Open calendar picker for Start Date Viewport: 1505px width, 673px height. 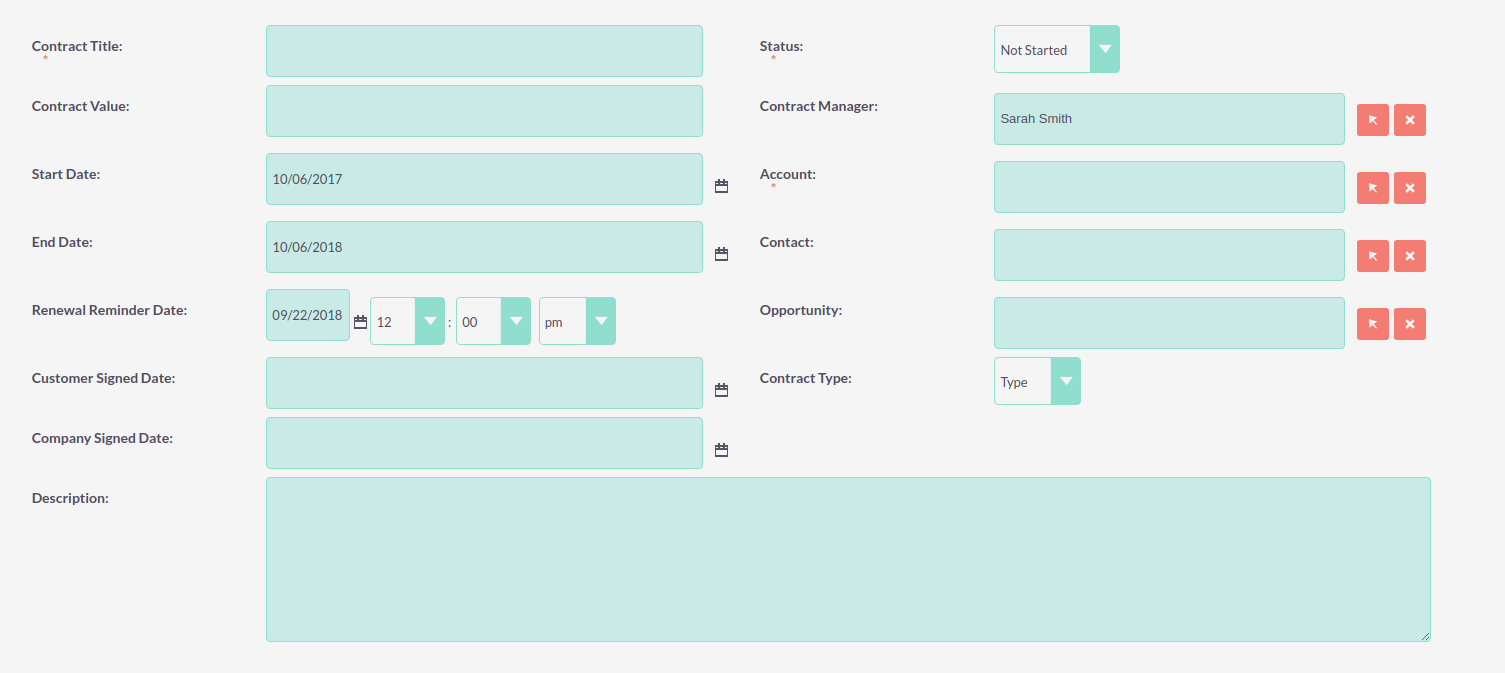pos(721,186)
